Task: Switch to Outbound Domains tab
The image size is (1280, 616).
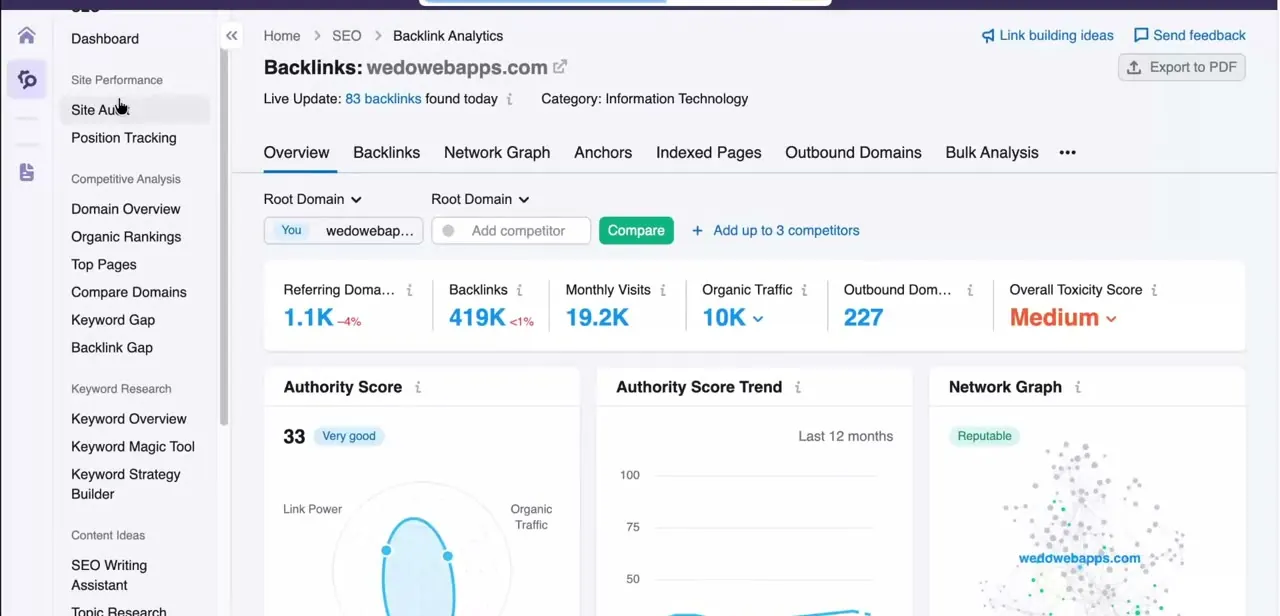Action: 853,153
